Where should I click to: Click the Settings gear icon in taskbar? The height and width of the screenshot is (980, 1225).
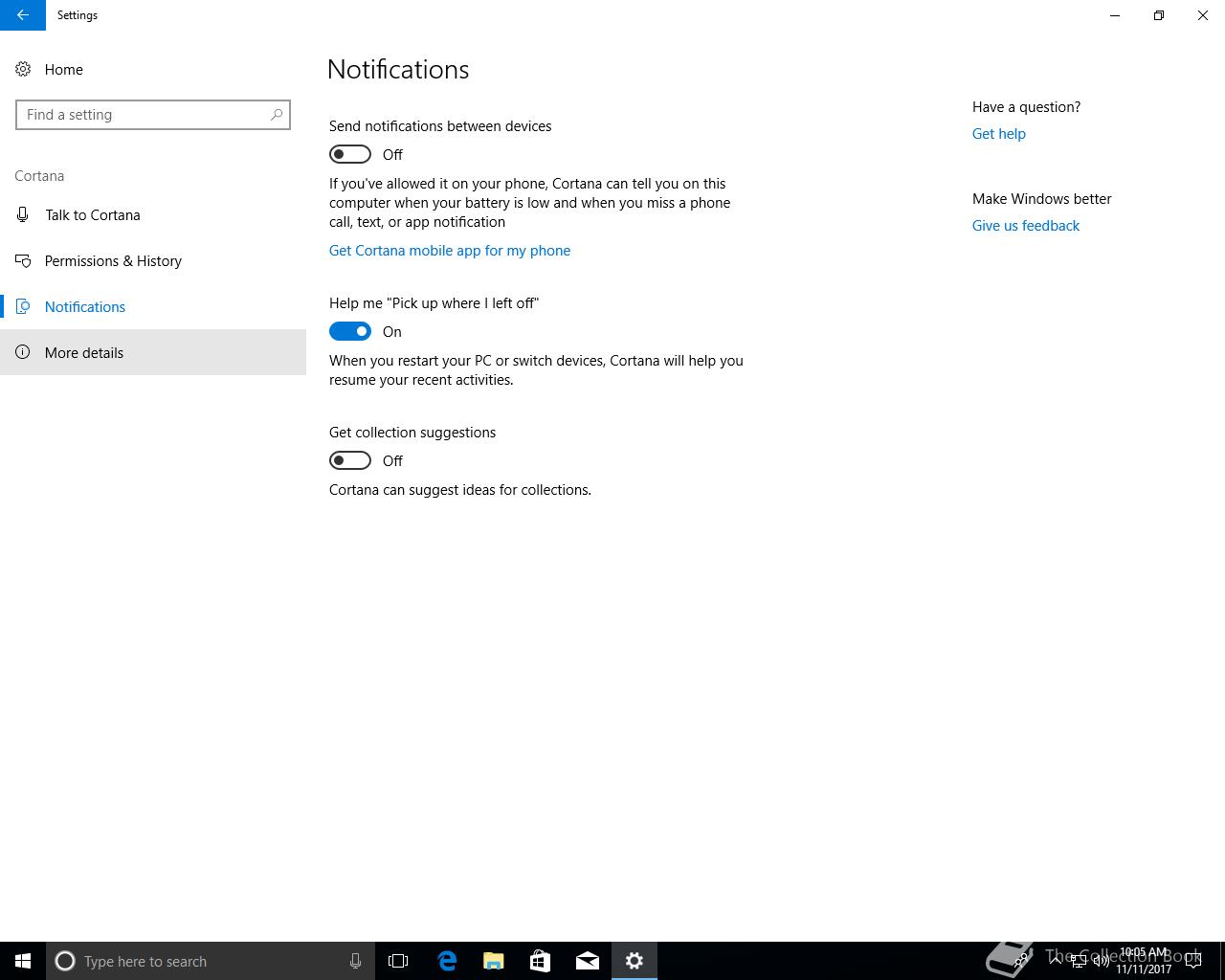coord(635,961)
